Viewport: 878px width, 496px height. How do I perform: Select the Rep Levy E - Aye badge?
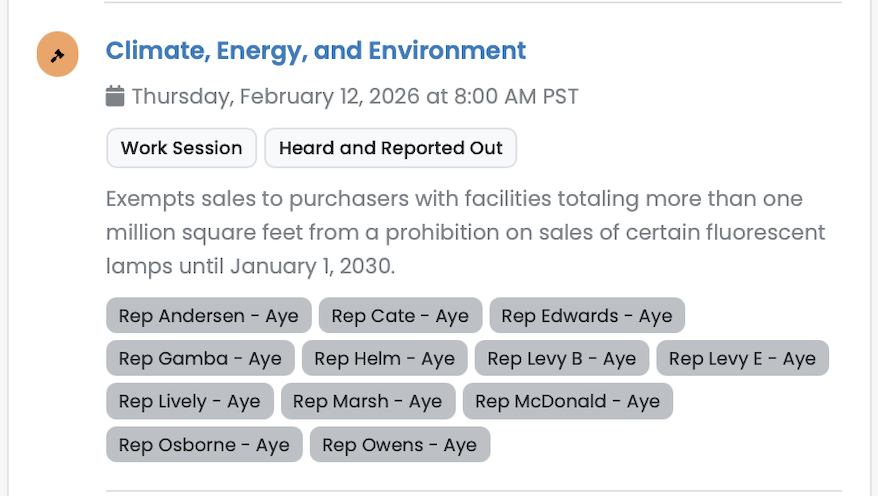click(743, 359)
